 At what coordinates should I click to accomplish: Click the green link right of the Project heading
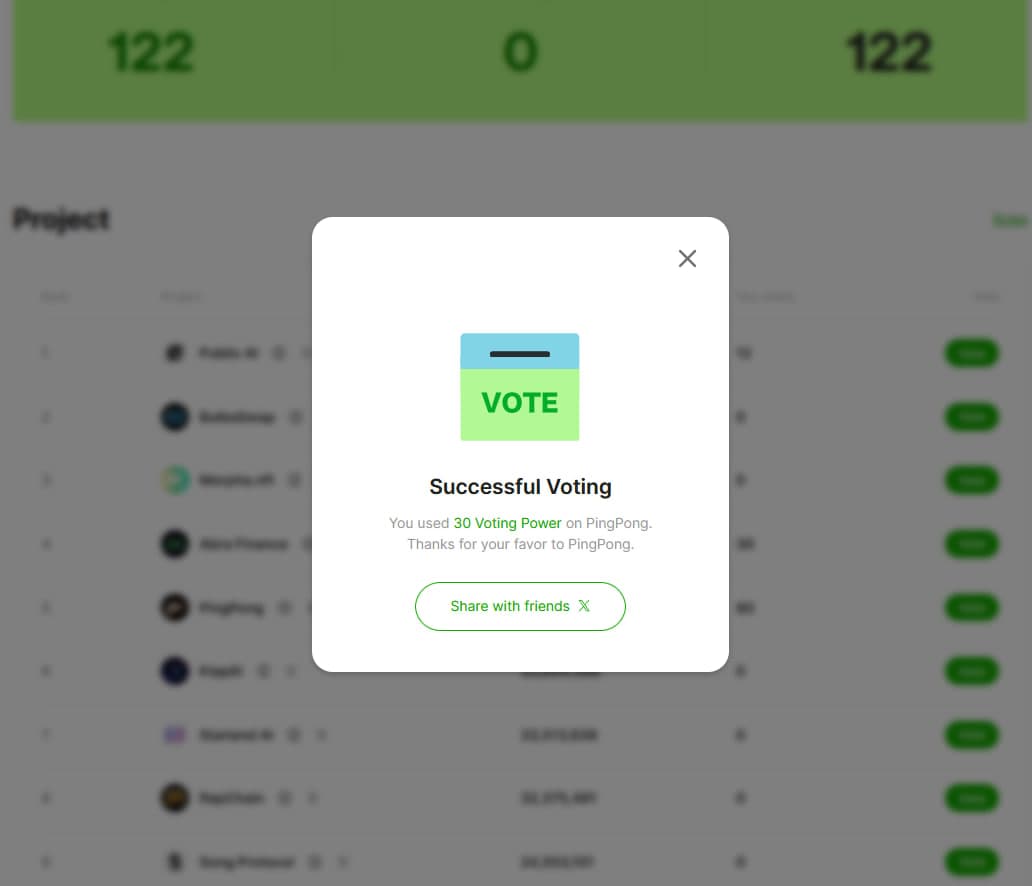point(1009,221)
